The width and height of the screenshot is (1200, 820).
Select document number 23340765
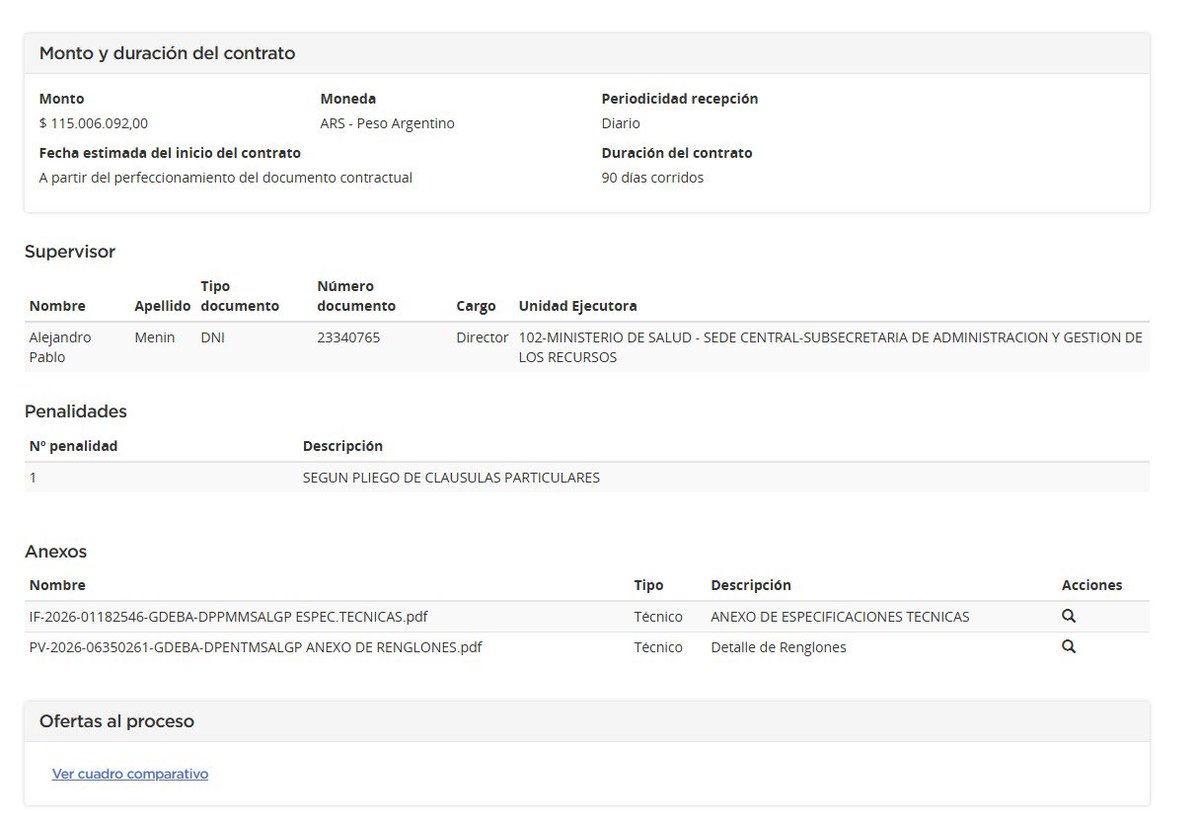(348, 338)
